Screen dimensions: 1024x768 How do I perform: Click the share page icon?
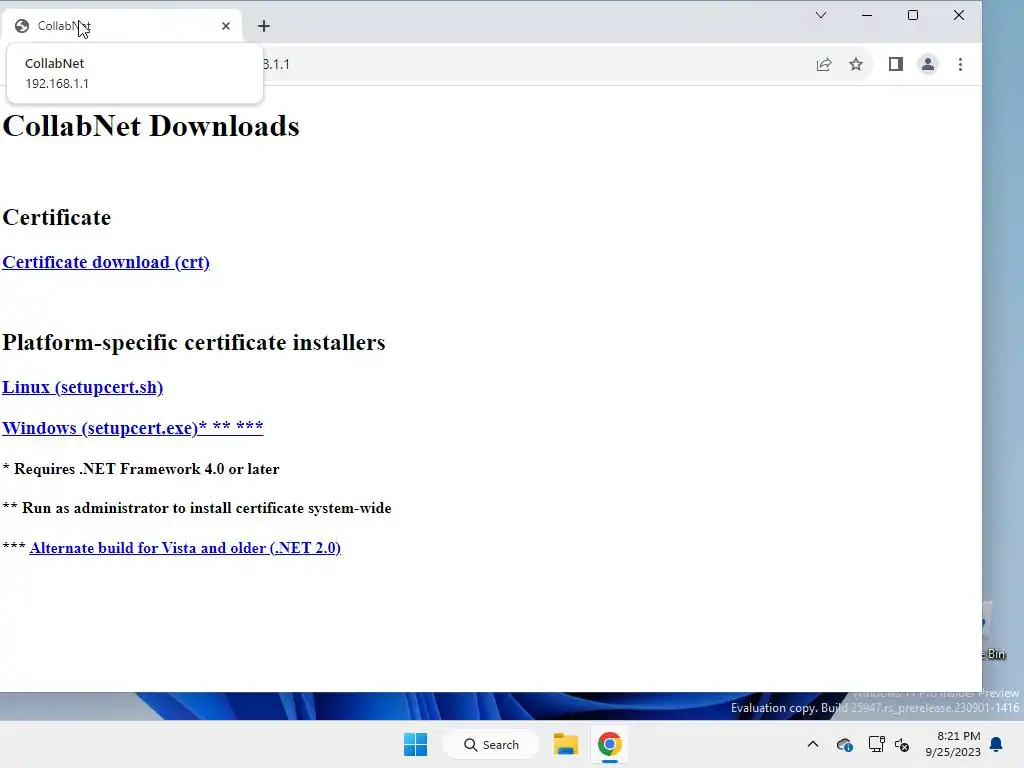(824, 64)
